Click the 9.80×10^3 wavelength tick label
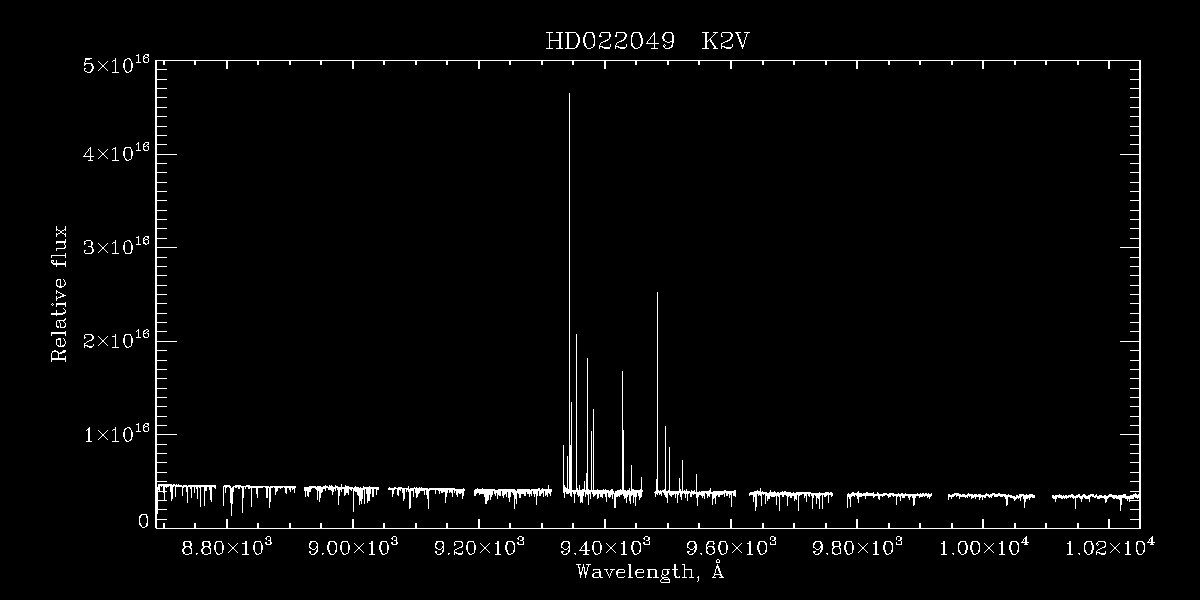This screenshot has width=1200, height=600. [x=858, y=546]
